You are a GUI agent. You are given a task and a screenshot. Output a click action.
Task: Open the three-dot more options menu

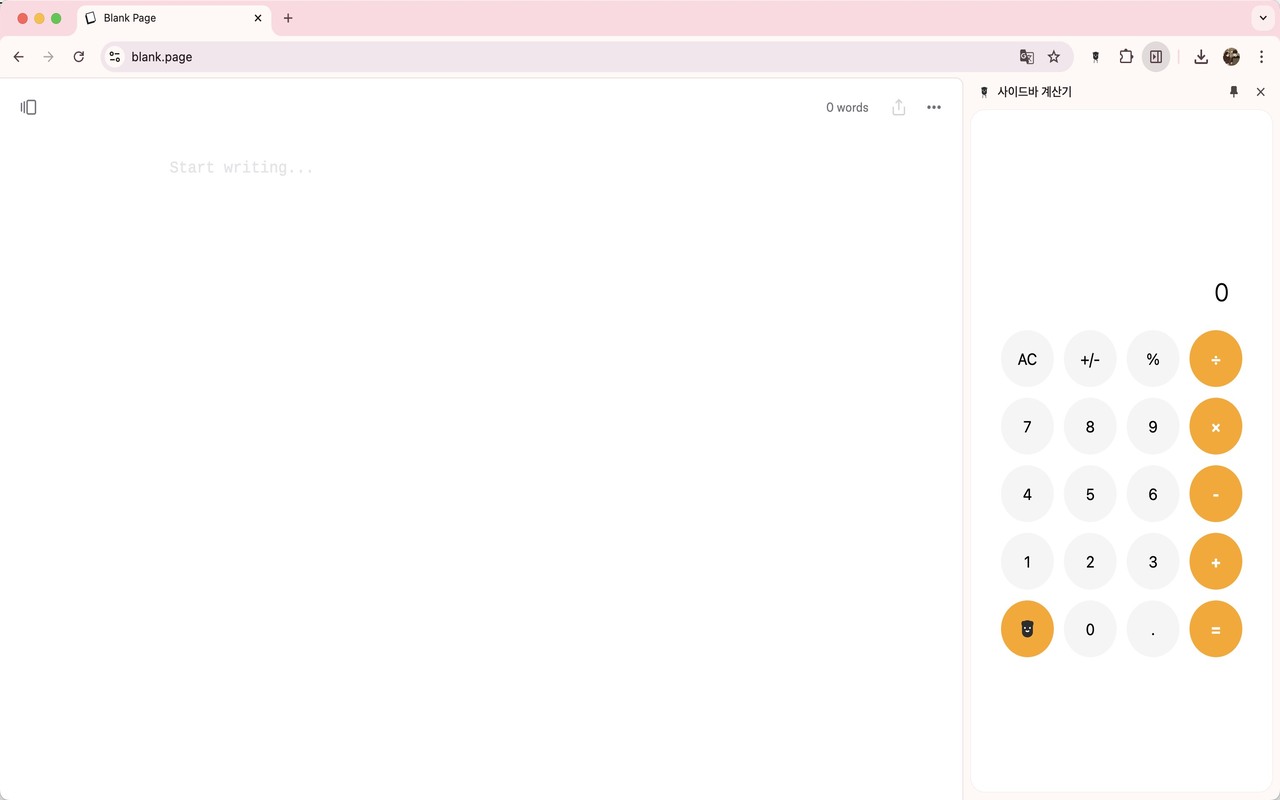pyautogui.click(x=934, y=107)
